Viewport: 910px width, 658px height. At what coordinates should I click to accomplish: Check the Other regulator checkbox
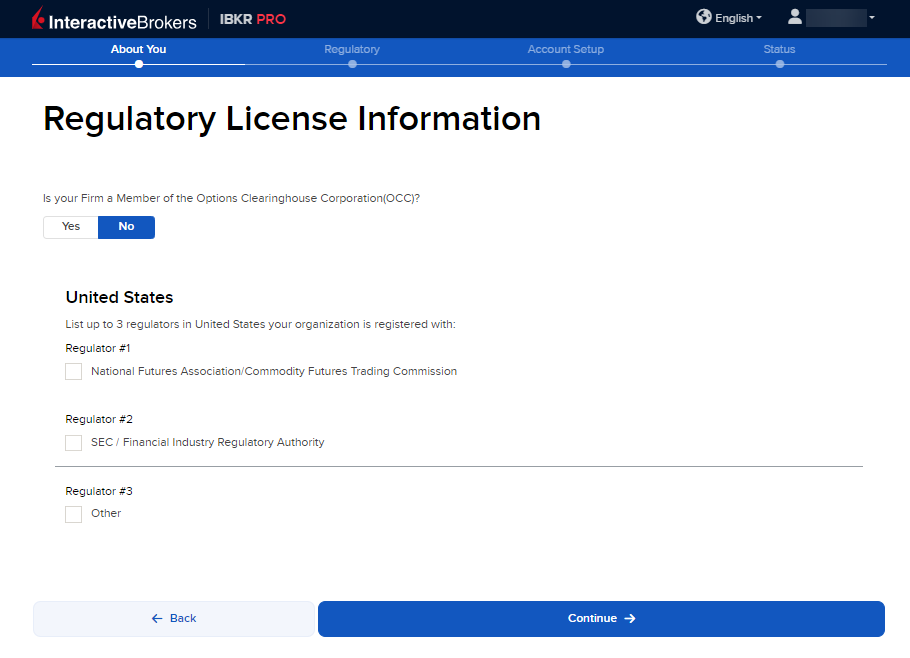pos(74,514)
